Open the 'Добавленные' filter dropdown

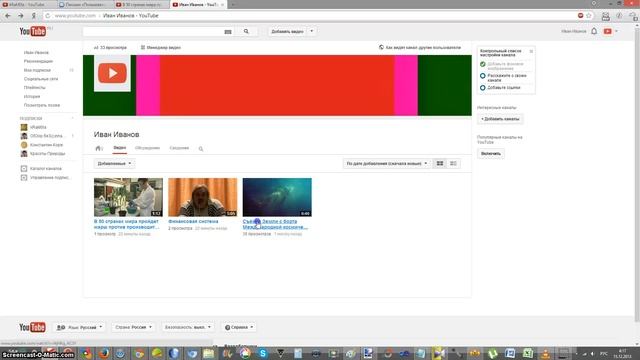click(x=114, y=163)
